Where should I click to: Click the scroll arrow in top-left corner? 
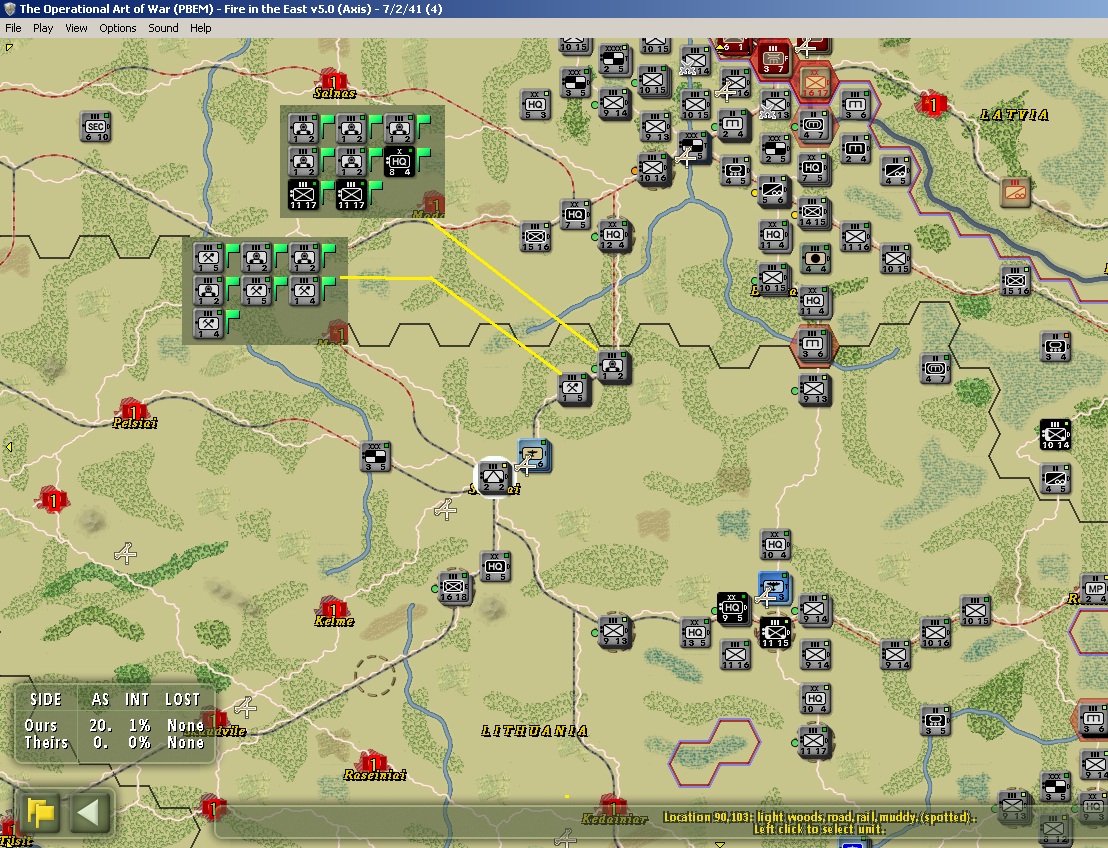(x=8, y=47)
